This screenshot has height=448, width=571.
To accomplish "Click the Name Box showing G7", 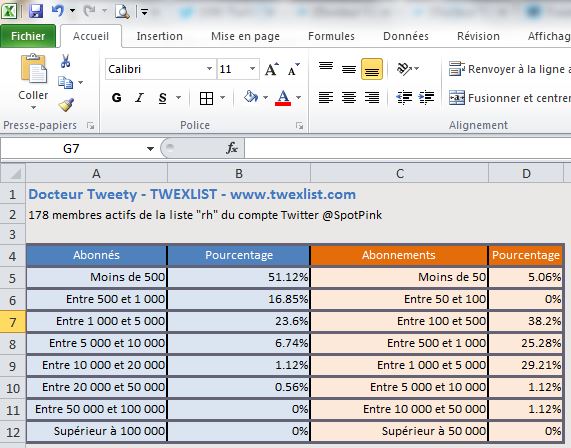I will point(71,149).
